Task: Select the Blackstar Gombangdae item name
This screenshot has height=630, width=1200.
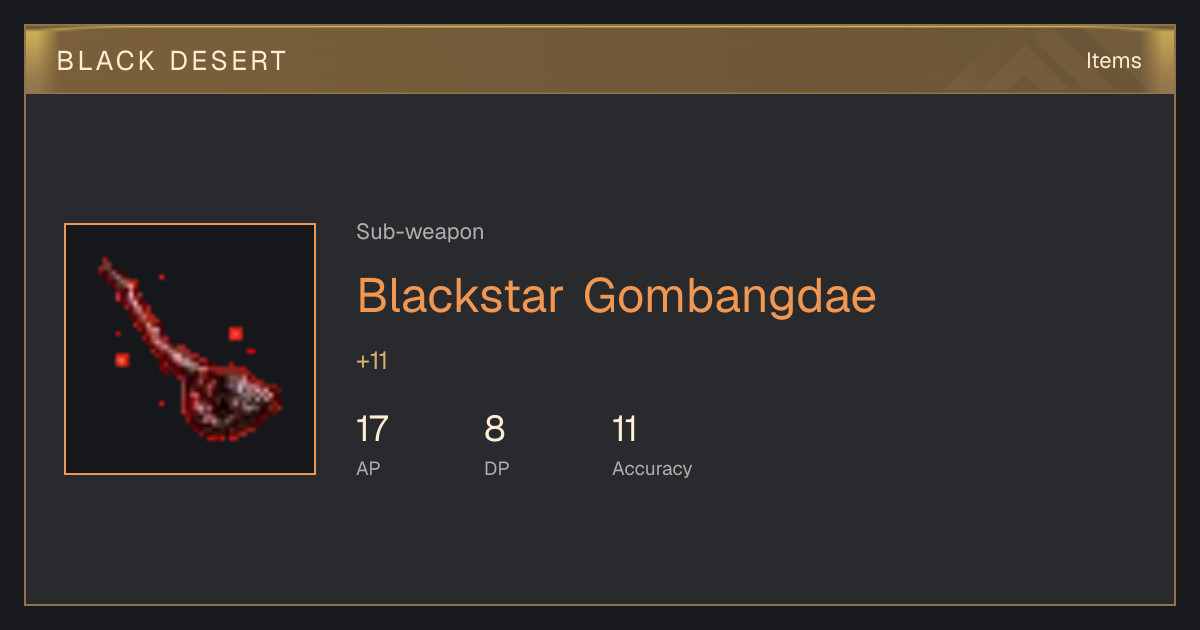Action: click(616, 295)
